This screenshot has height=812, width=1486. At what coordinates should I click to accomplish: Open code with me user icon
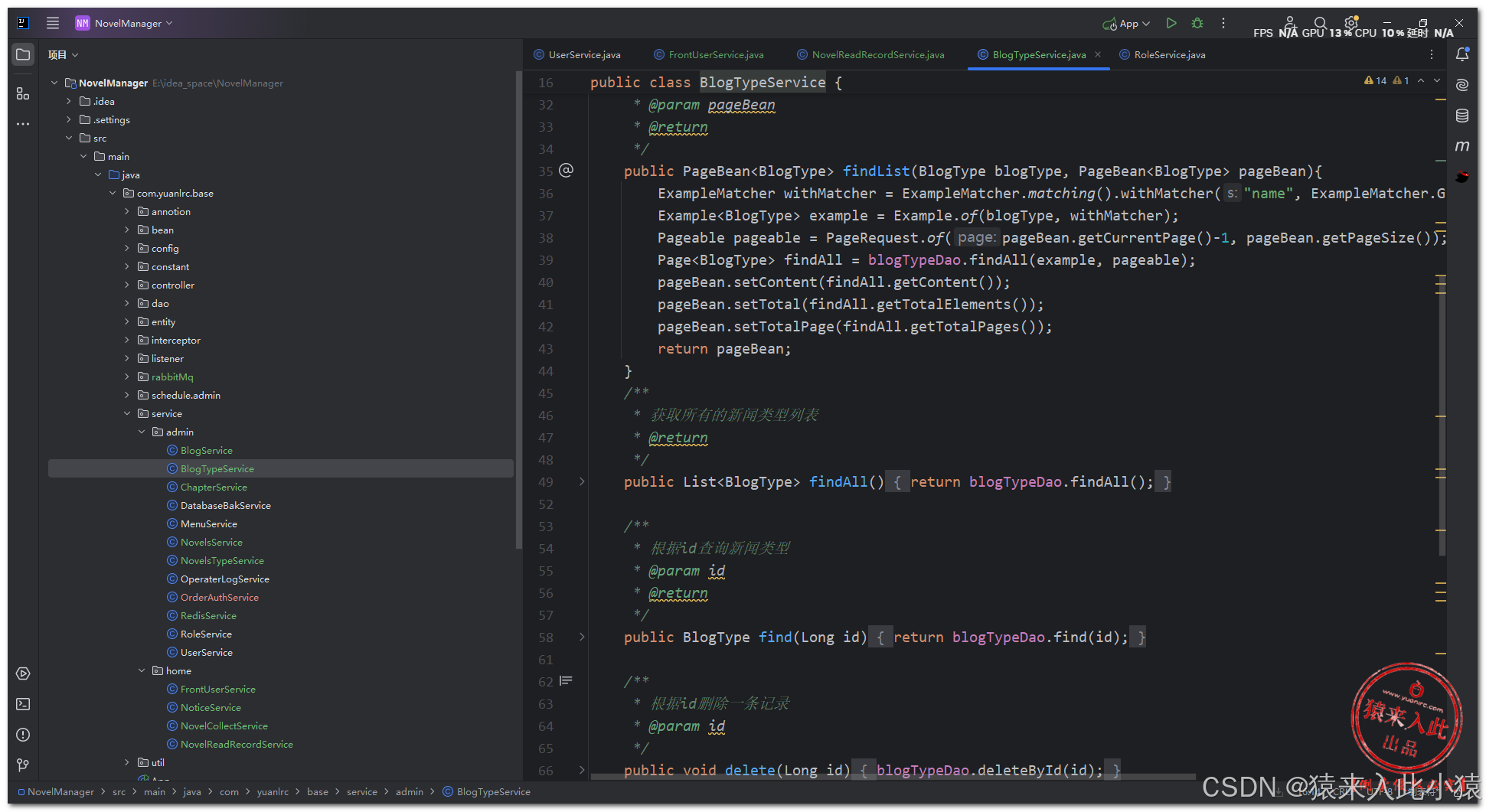pos(1290,22)
